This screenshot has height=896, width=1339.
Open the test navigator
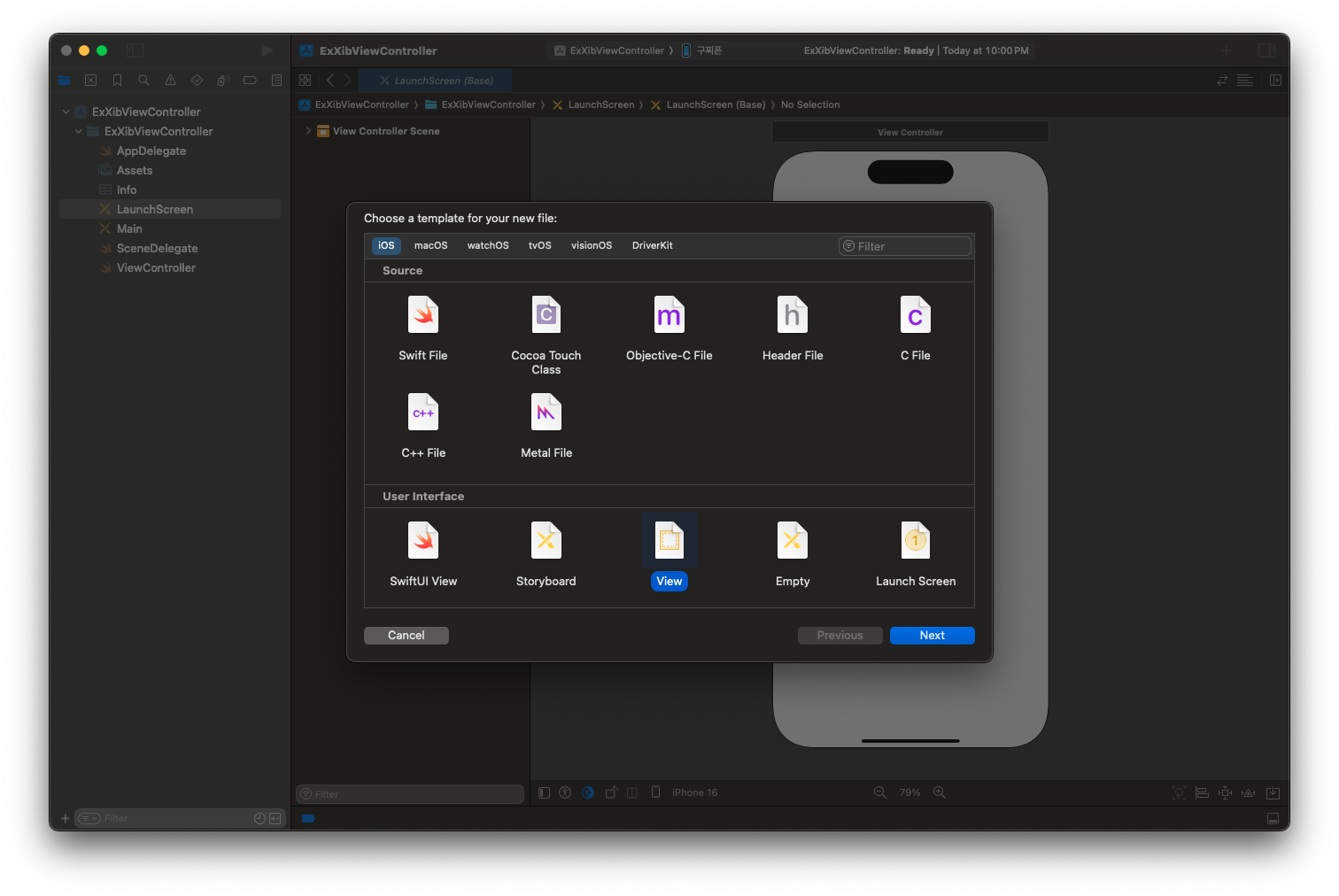(197, 81)
